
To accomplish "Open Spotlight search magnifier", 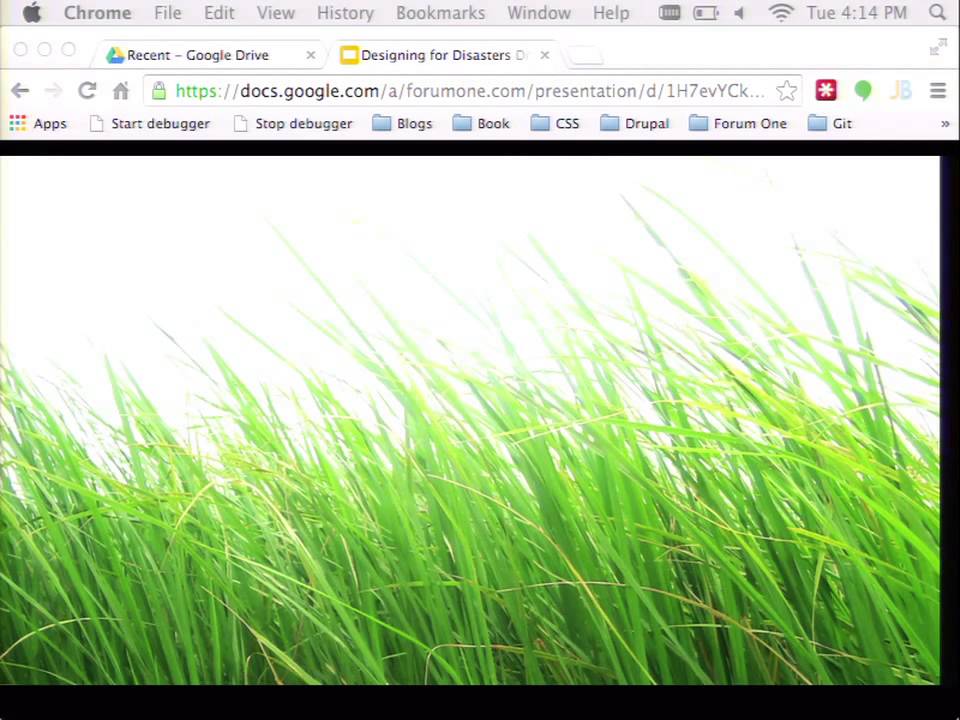I will [937, 12].
